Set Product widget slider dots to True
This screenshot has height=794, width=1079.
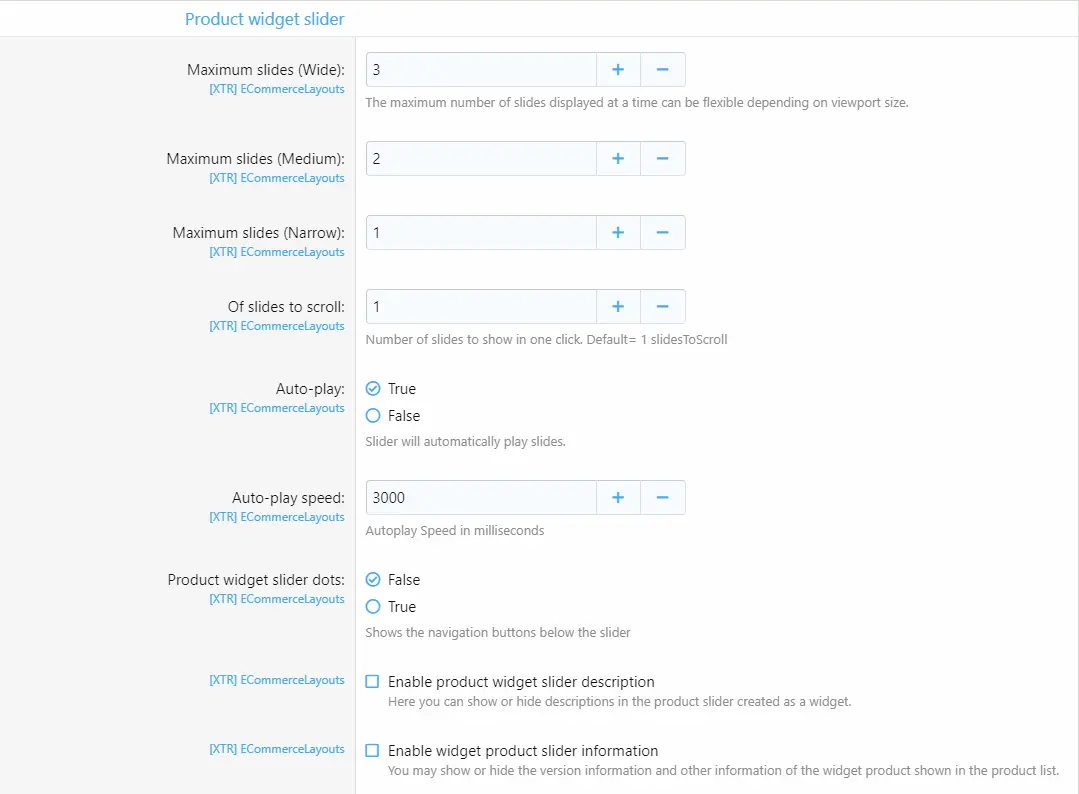tap(373, 607)
